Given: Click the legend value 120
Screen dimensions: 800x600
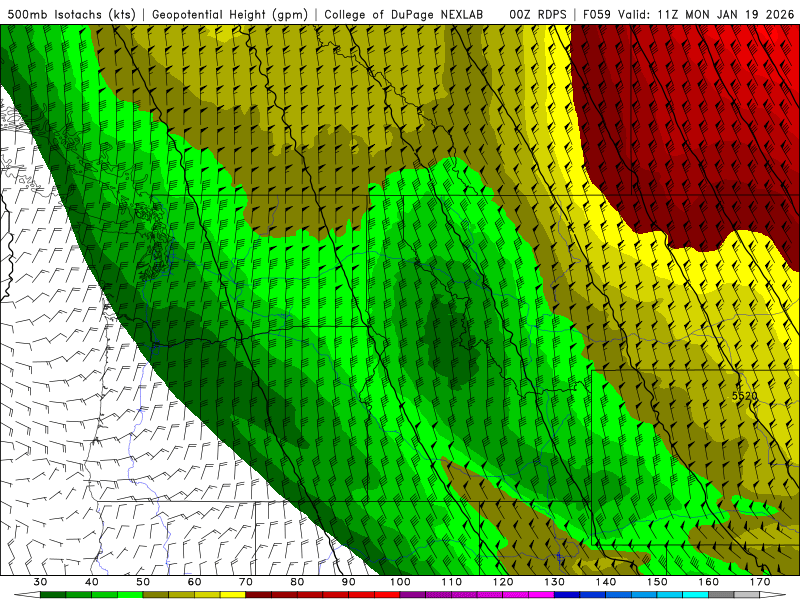Looking at the screenshot, I should 503,582.
